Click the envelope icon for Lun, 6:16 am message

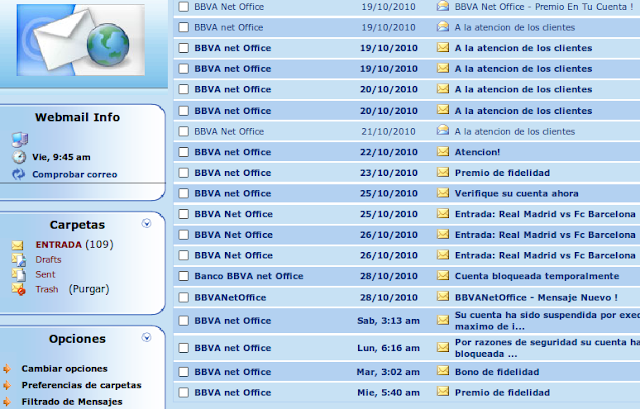point(443,347)
